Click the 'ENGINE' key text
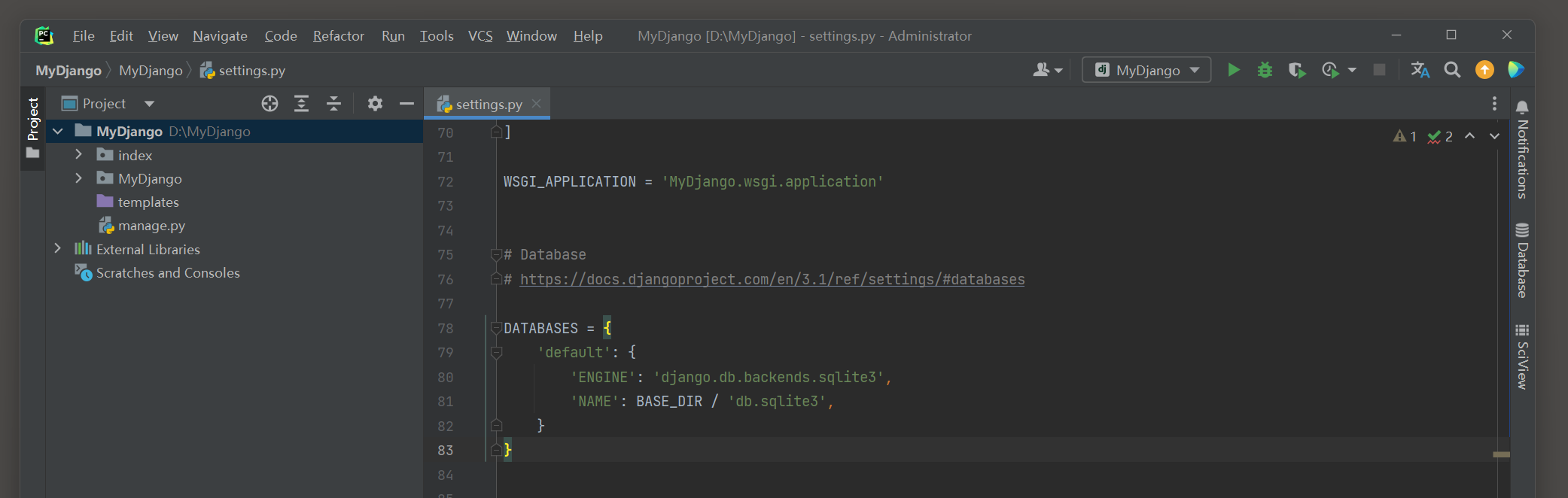This screenshot has height=498, width=1568. point(604,377)
